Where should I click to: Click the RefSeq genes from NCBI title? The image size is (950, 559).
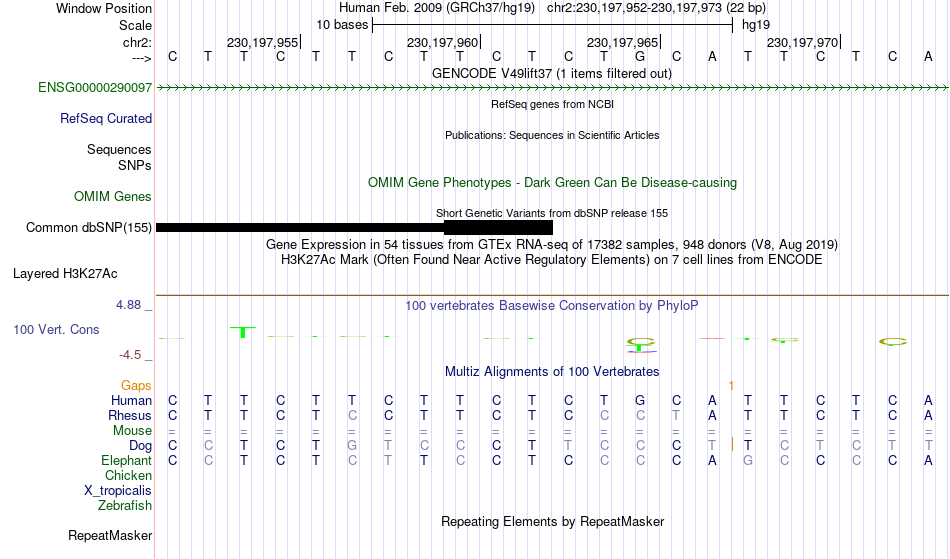[x=553, y=104]
